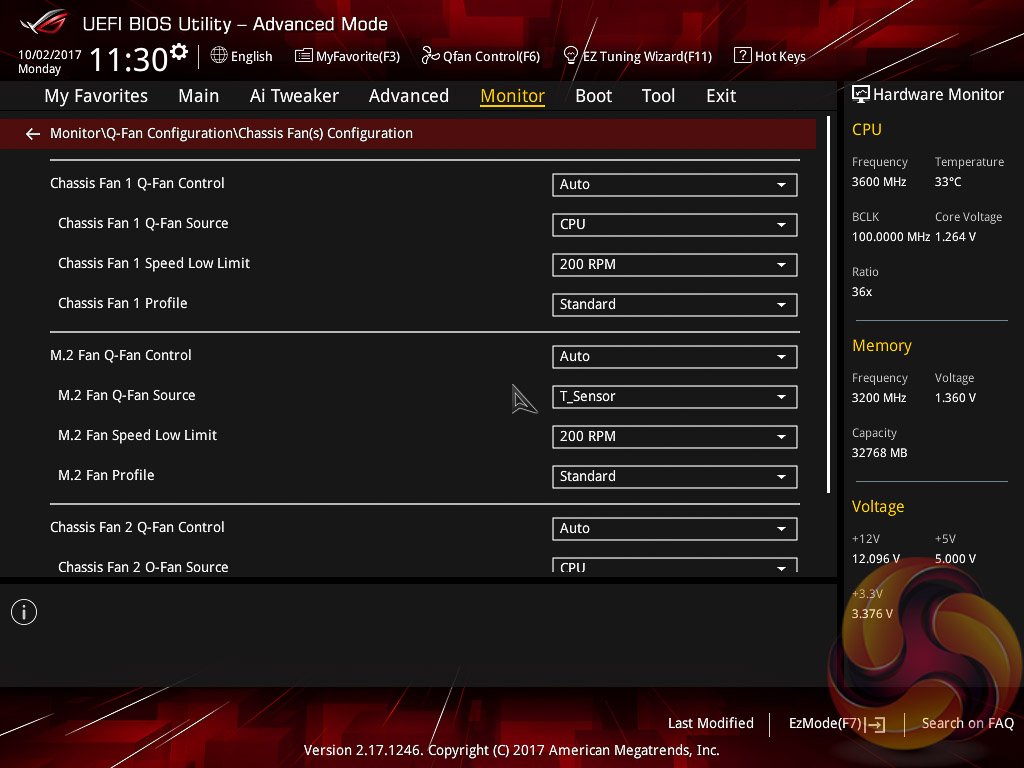This screenshot has height=768, width=1024.
Task: Open Search on FAQ link
Action: click(967, 723)
